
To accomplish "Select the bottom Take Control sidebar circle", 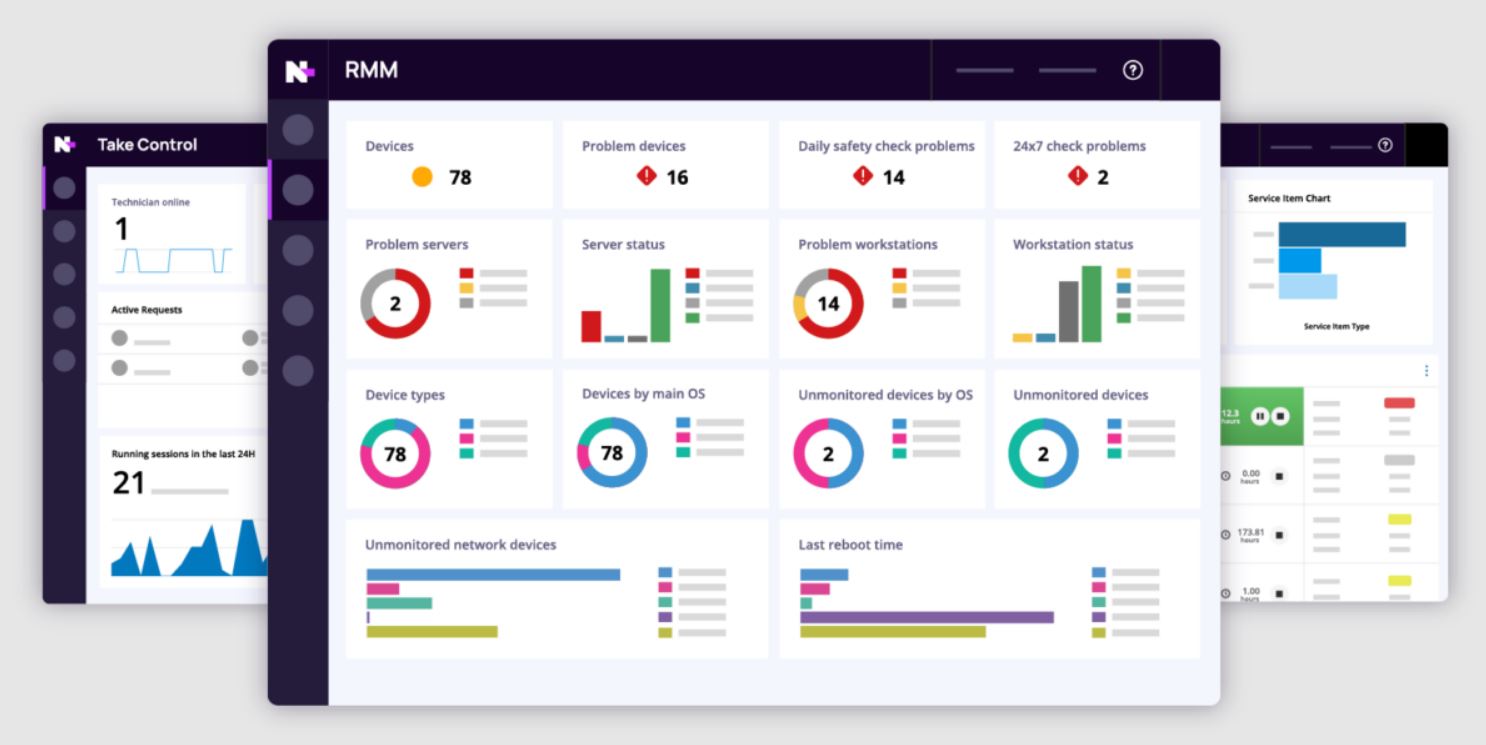I will pyautogui.click(x=64, y=360).
